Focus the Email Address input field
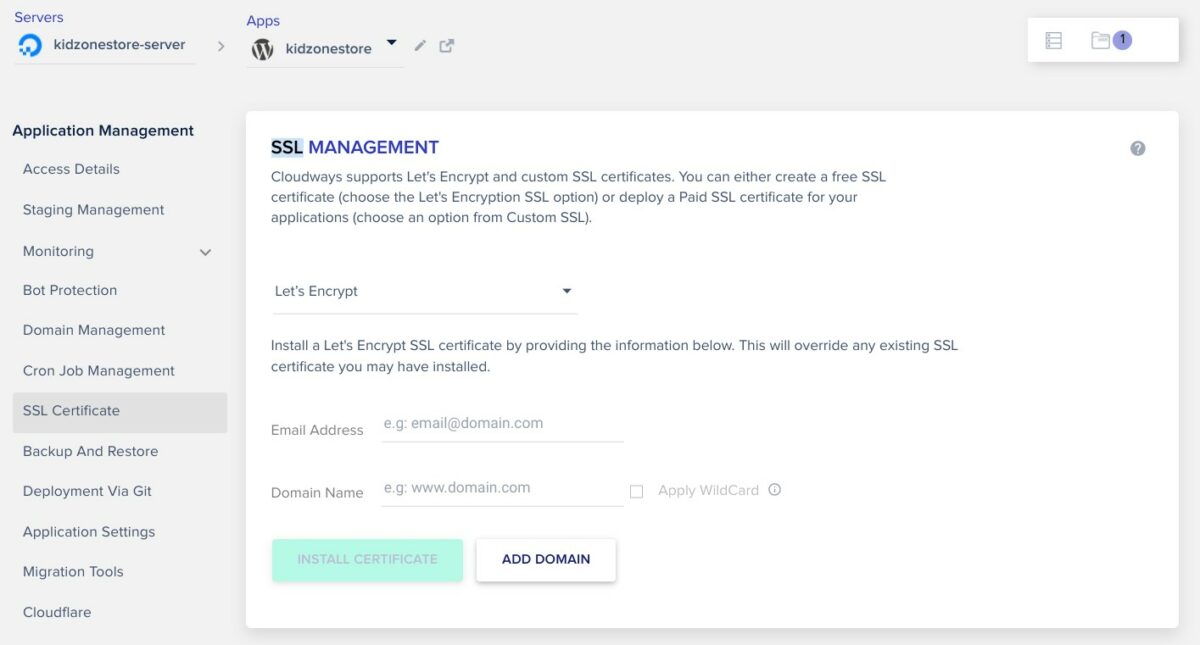 tap(502, 424)
